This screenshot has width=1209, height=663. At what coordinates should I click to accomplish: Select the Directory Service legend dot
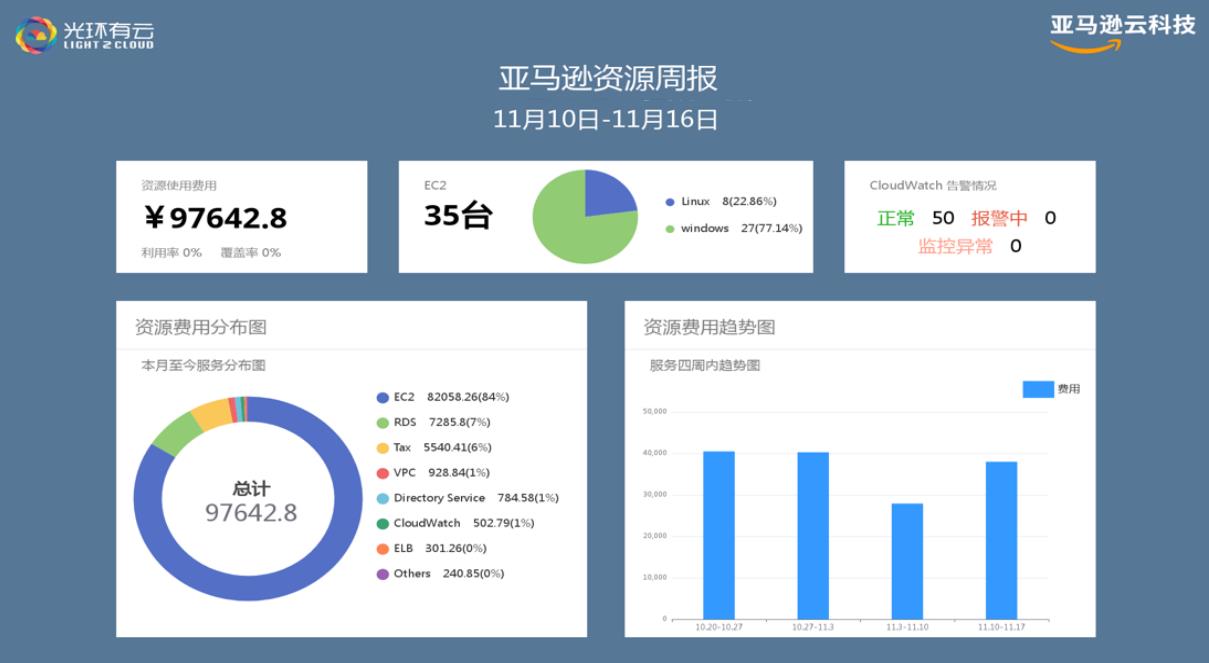pyautogui.click(x=382, y=498)
